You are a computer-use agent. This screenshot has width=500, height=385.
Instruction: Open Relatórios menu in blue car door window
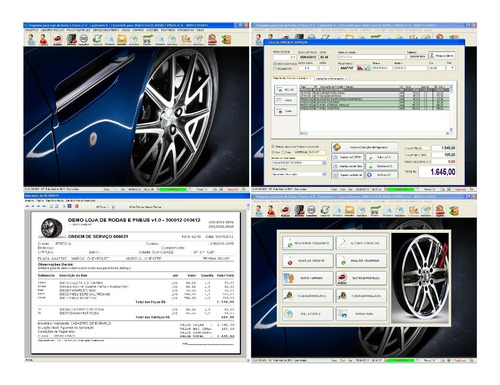(x=168, y=30)
